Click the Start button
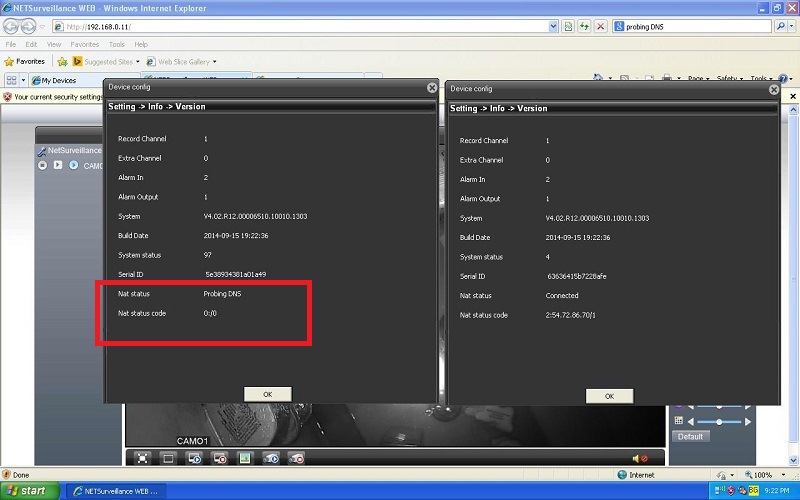800x500 pixels. [x=30, y=491]
